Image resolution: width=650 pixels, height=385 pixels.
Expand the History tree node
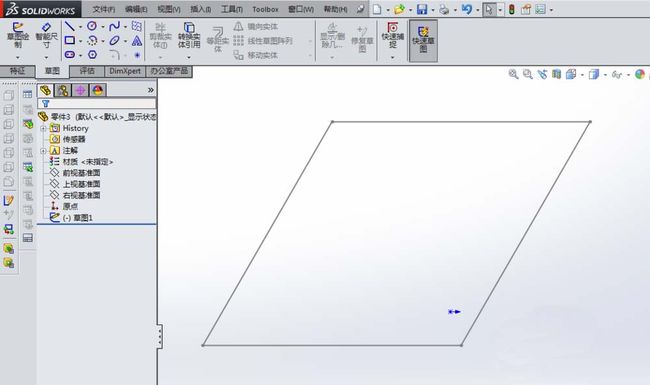click(x=43, y=128)
